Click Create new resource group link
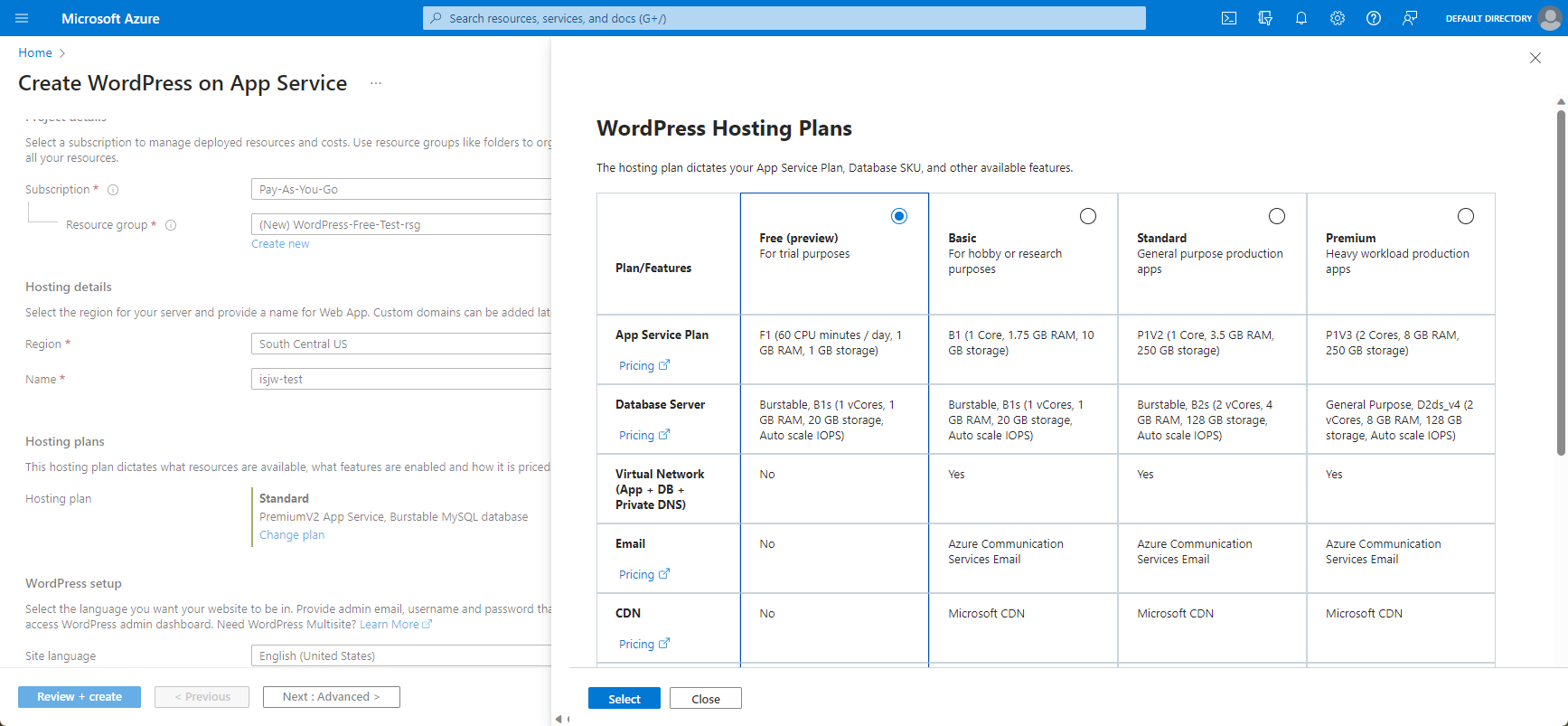This screenshot has height=726, width=1568. pyautogui.click(x=280, y=244)
